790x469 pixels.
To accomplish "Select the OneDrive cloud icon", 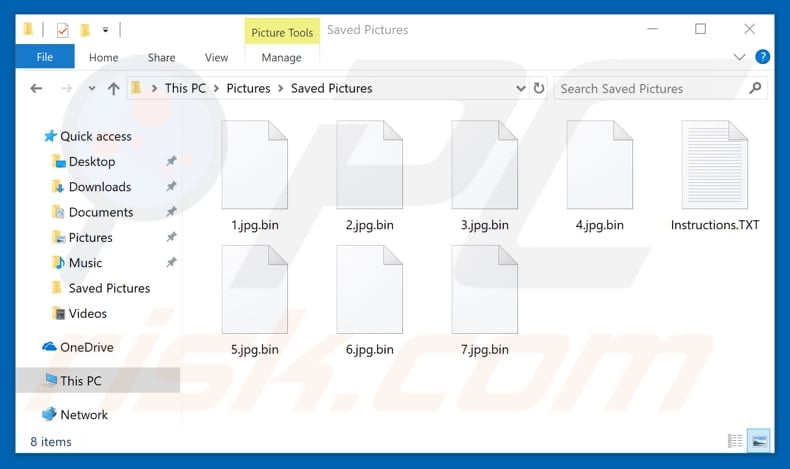I will [x=49, y=347].
